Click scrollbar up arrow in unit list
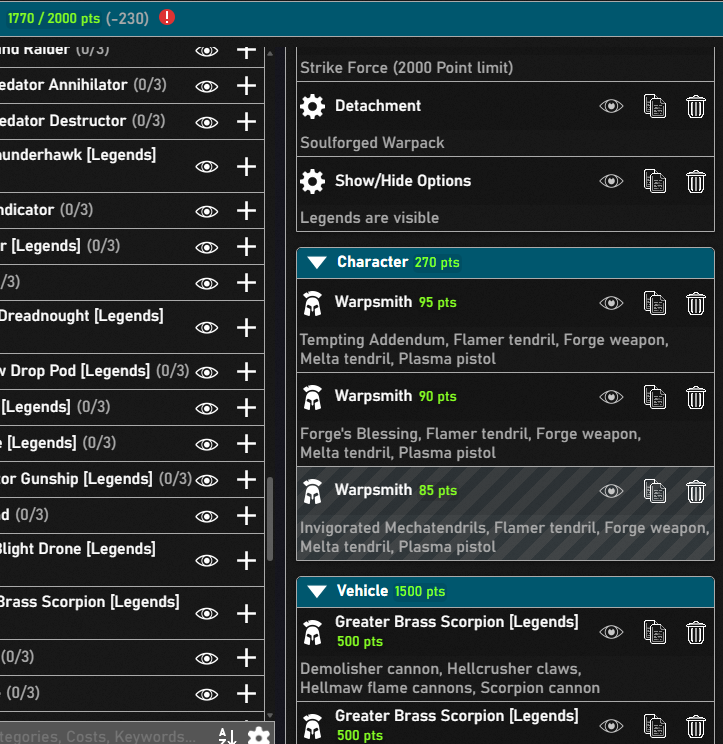723x744 pixels. [x=270, y=54]
